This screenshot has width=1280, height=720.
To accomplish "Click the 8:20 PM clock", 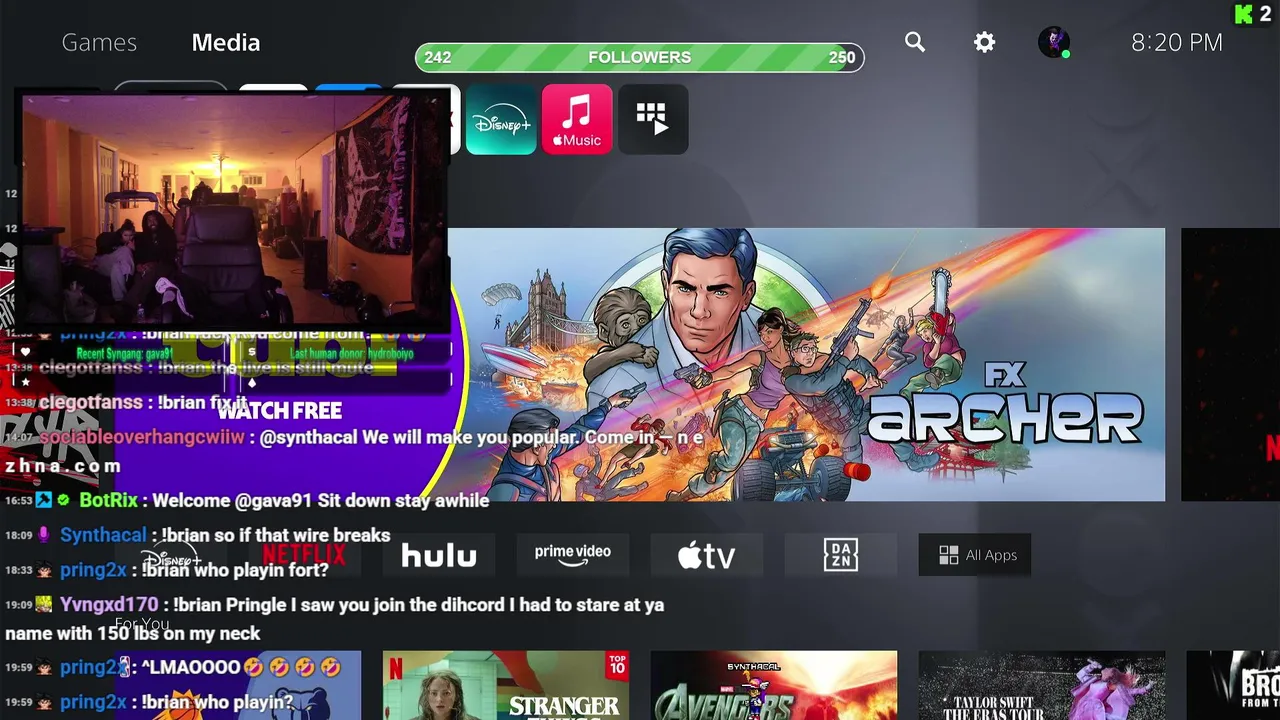I will click(x=1177, y=42).
